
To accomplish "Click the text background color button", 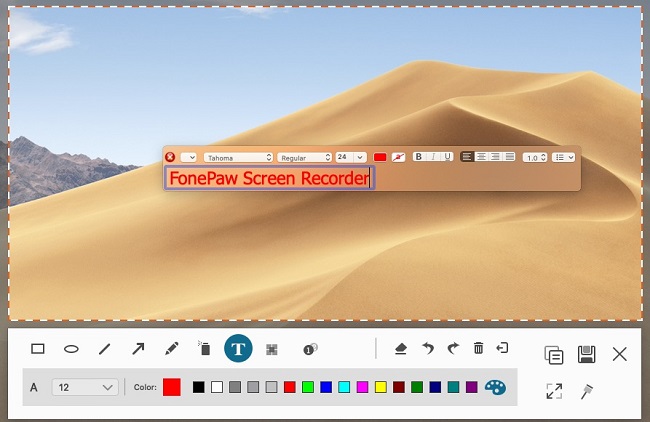I will point(398,157).
